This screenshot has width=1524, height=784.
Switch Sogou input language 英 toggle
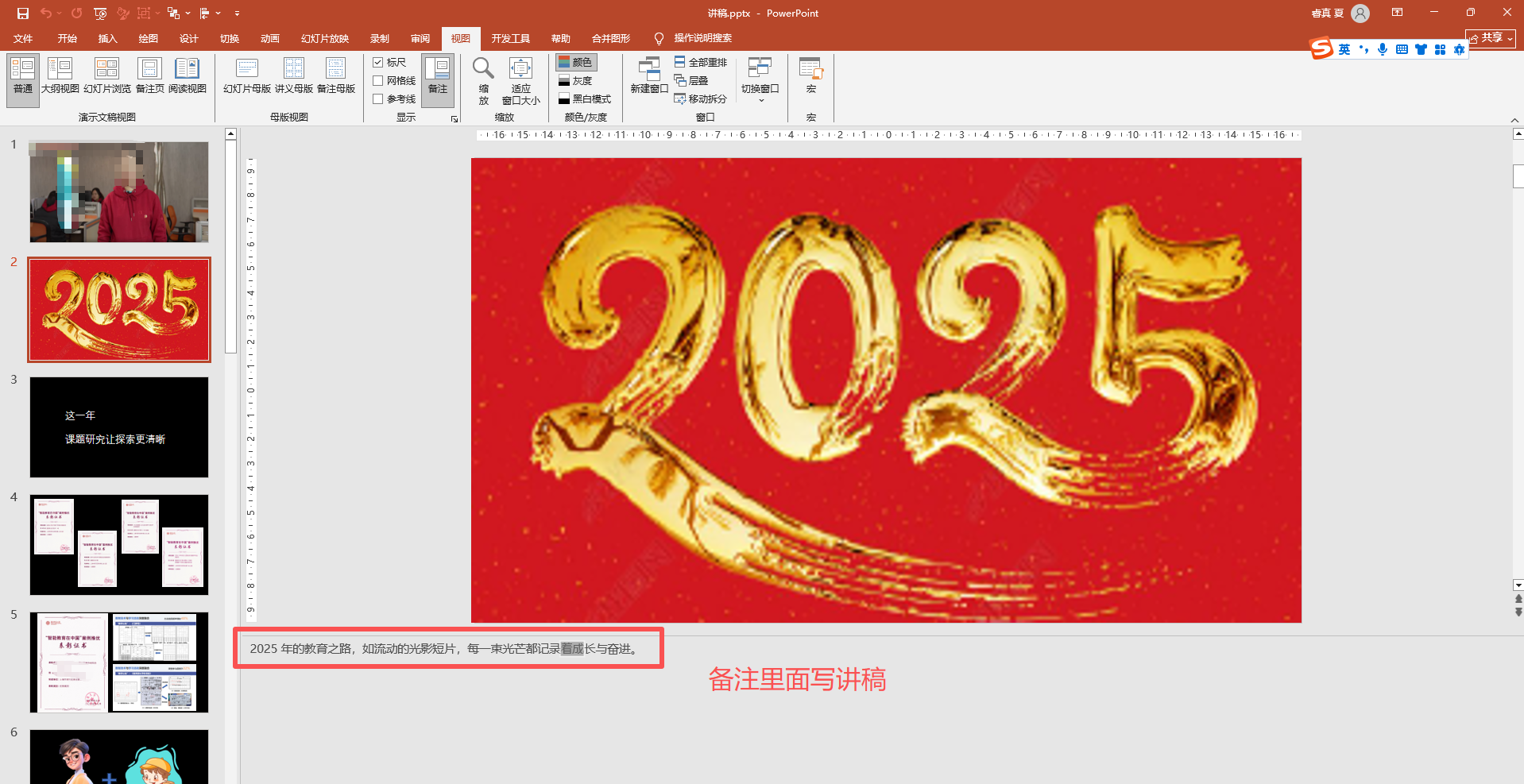1344,49
